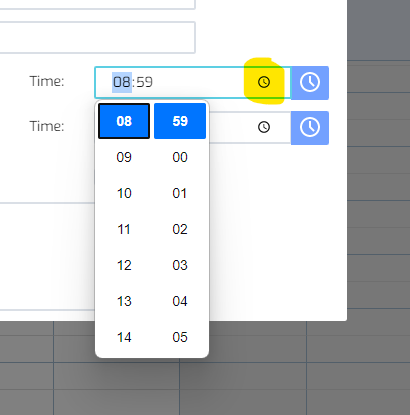This screenshot has width=410, height=415.
Task: Click the blue clock button beside the first time field
Action: click(310, 83)
